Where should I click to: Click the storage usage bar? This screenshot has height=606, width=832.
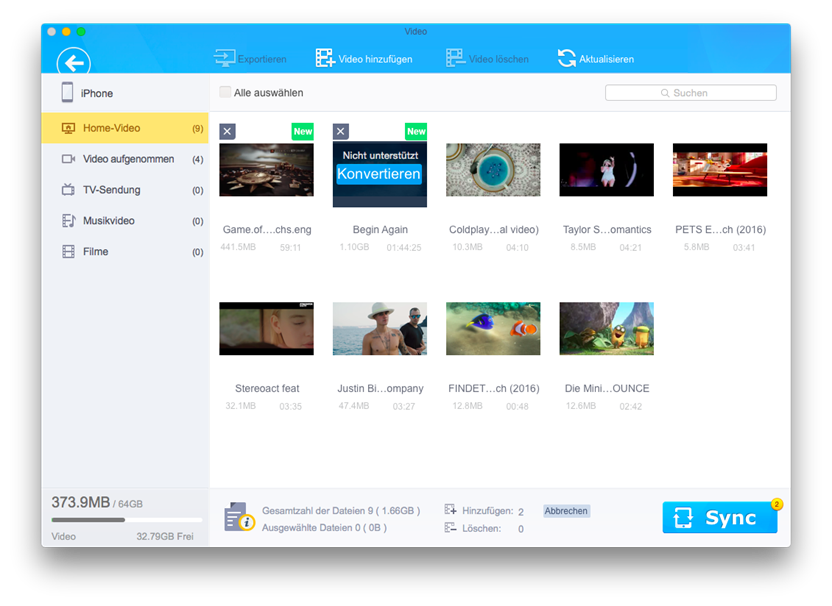coord(126,520)
